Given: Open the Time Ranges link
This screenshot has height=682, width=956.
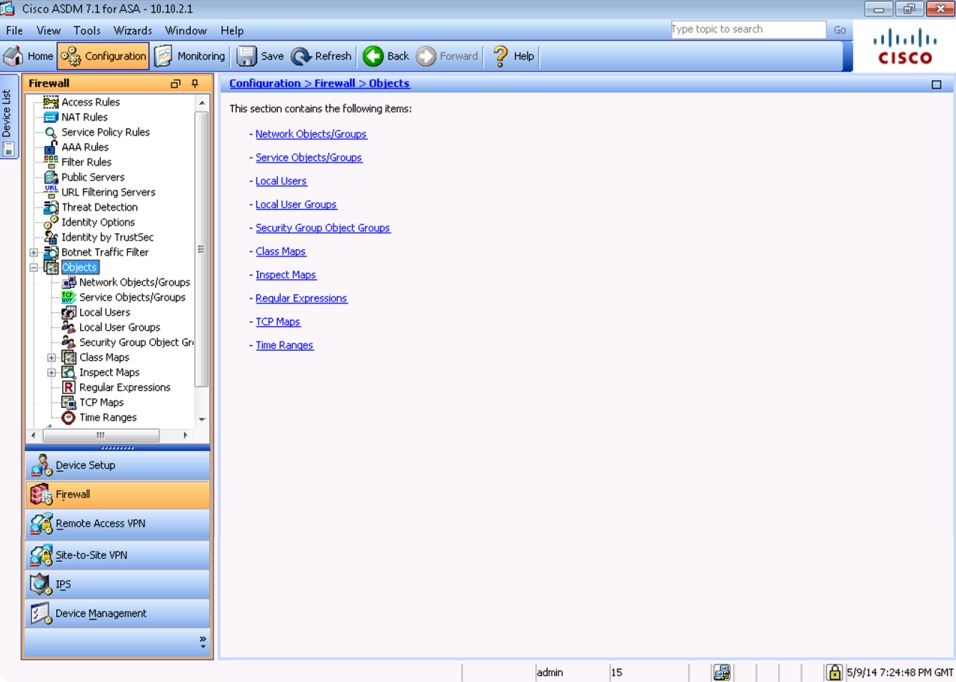Looking at the screenshot, I should tap(284, 345).
